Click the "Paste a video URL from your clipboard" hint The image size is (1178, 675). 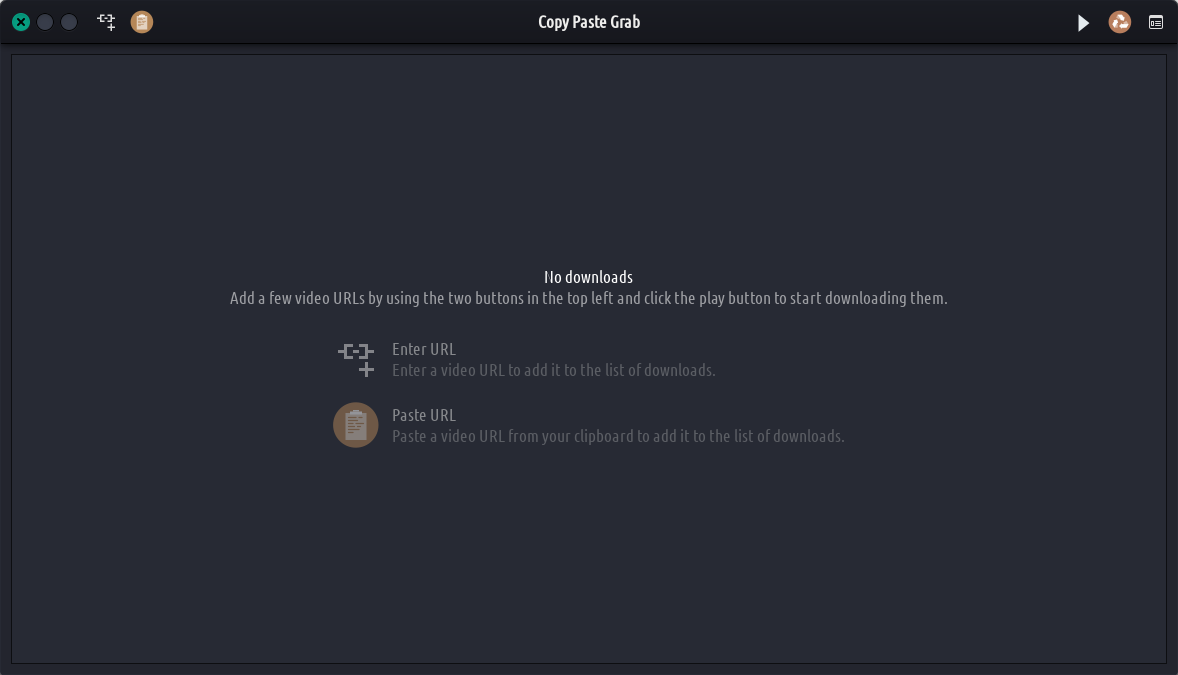coord(618,436)
